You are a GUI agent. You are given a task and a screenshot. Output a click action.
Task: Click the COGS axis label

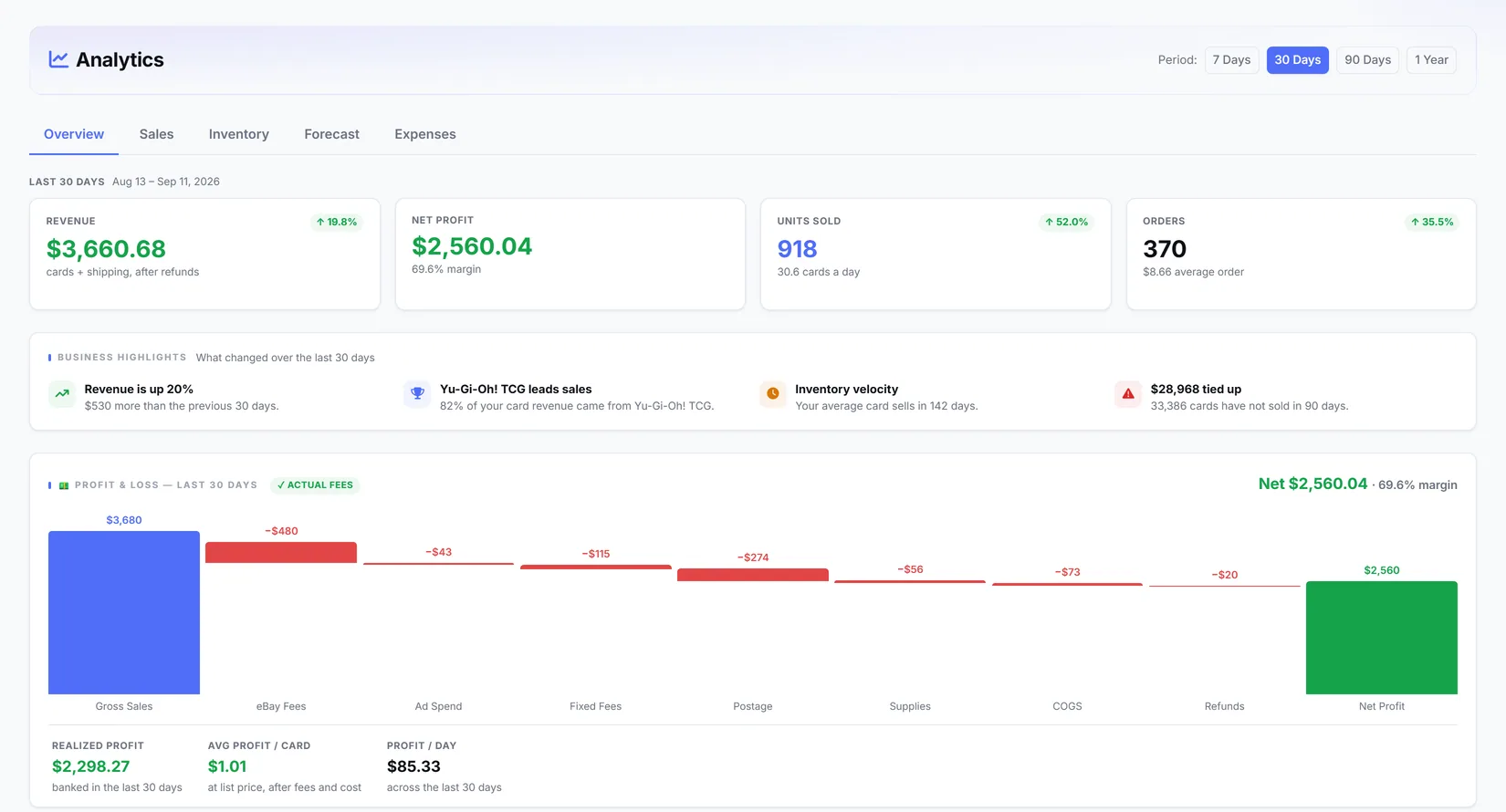point(1067,706)
